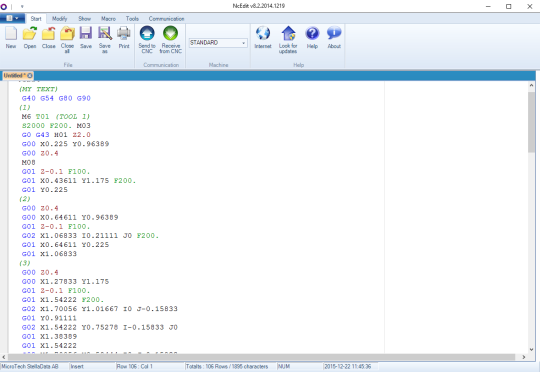Click the comment line '(2)'
Image resolution: width=540 pixels, height=372 pixels.
pyautogui.click(x=25, y=199)
